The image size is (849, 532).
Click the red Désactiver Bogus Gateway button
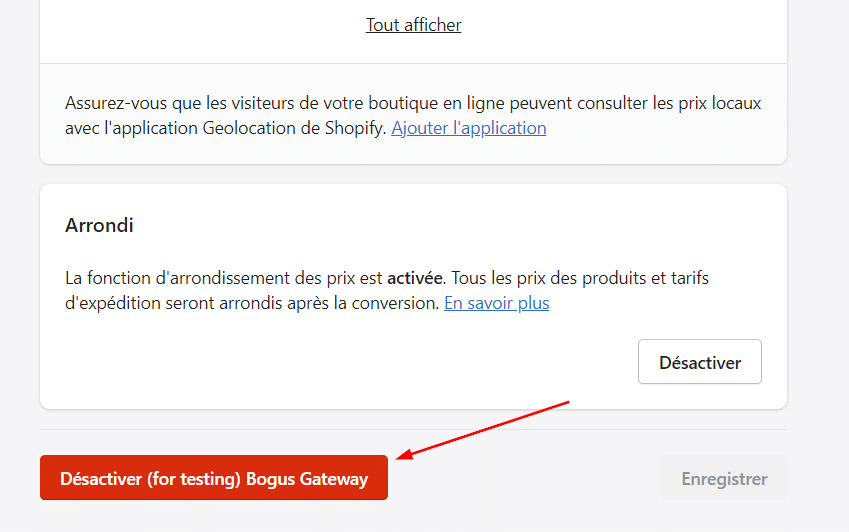214,478
